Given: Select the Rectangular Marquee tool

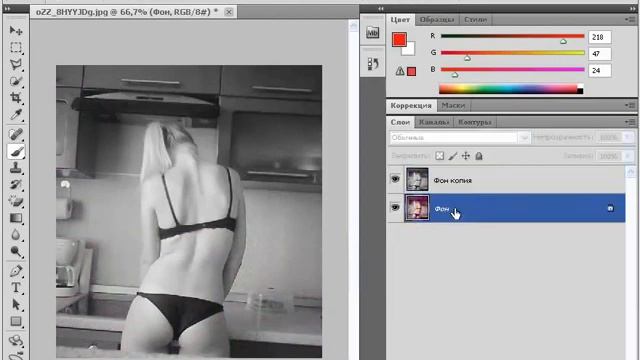Looking at the screenshot, I should 16,47.
